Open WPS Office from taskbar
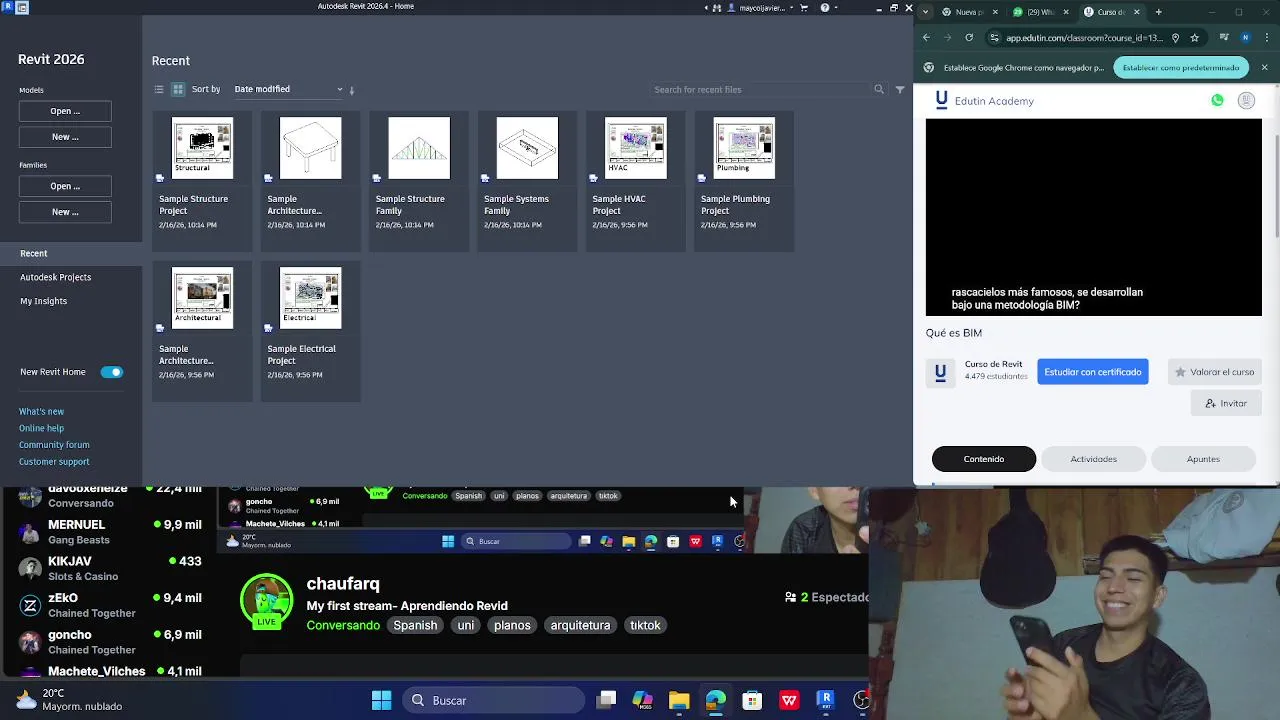This screenshot has height=720, width=1280. pos(789,700)
